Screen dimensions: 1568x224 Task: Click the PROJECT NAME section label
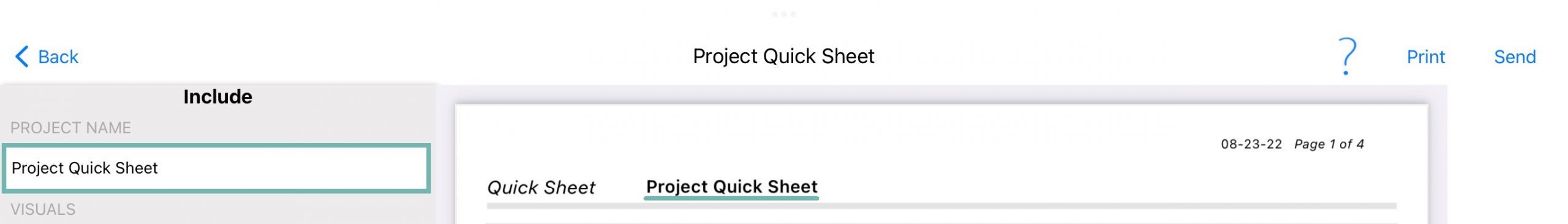tap(70, 128)
